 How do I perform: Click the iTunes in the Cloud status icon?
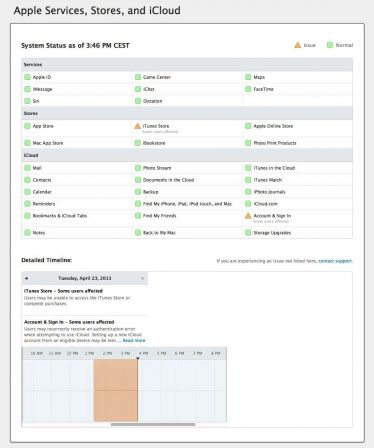pyautogui.click(x=248, y=168)
